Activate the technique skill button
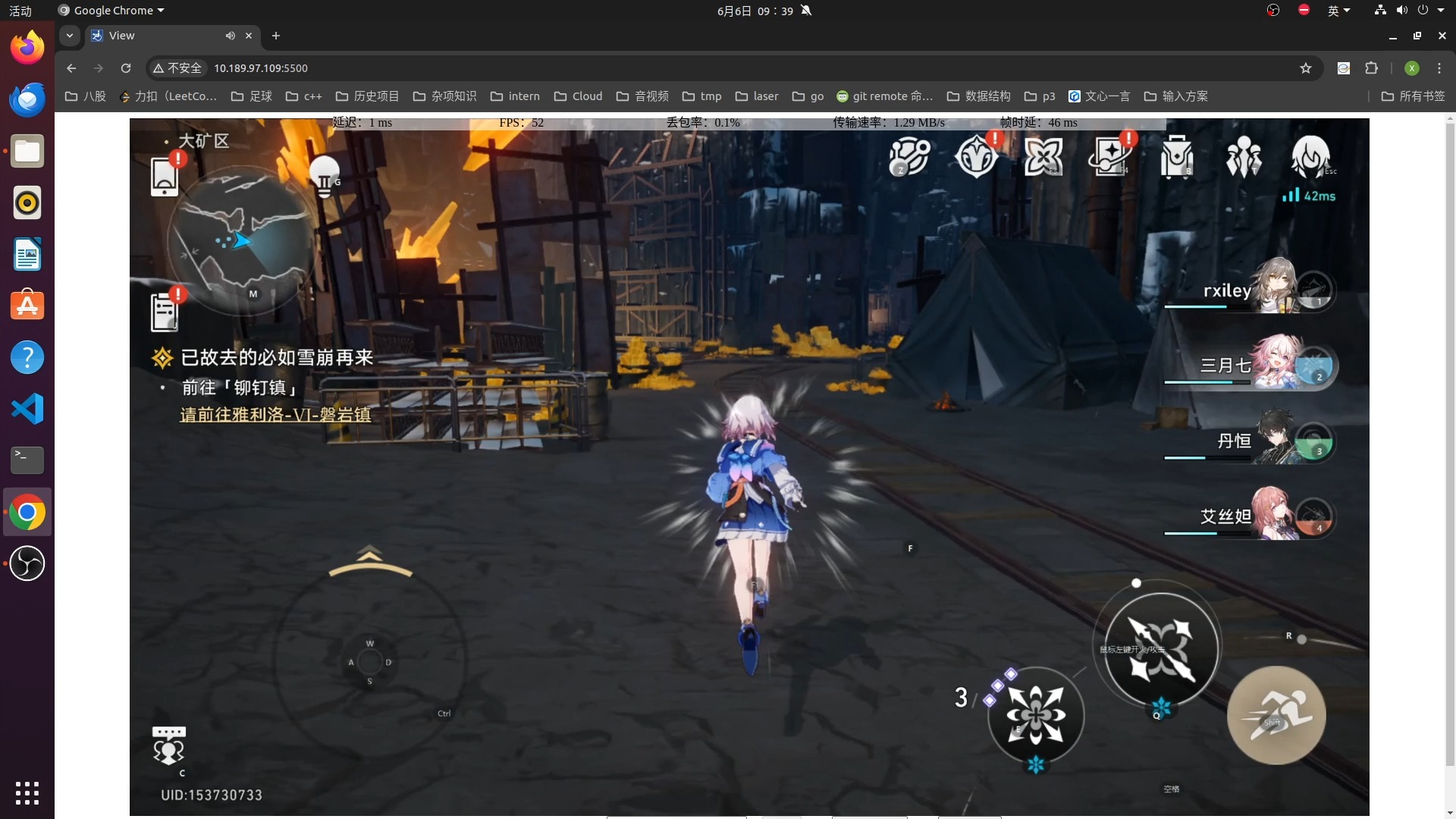 coord(1036,715)
